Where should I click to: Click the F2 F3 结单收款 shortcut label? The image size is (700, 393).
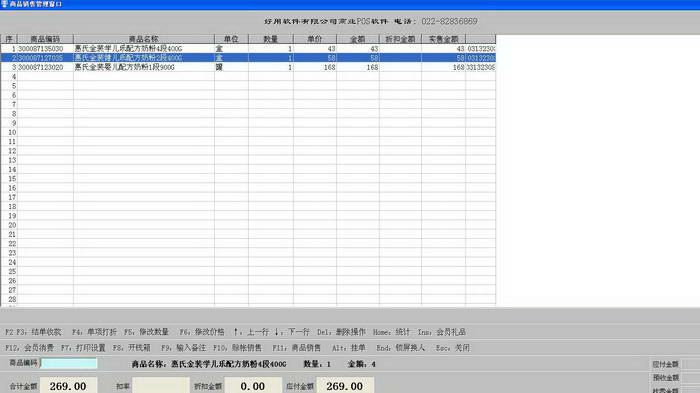pos(33,332)
